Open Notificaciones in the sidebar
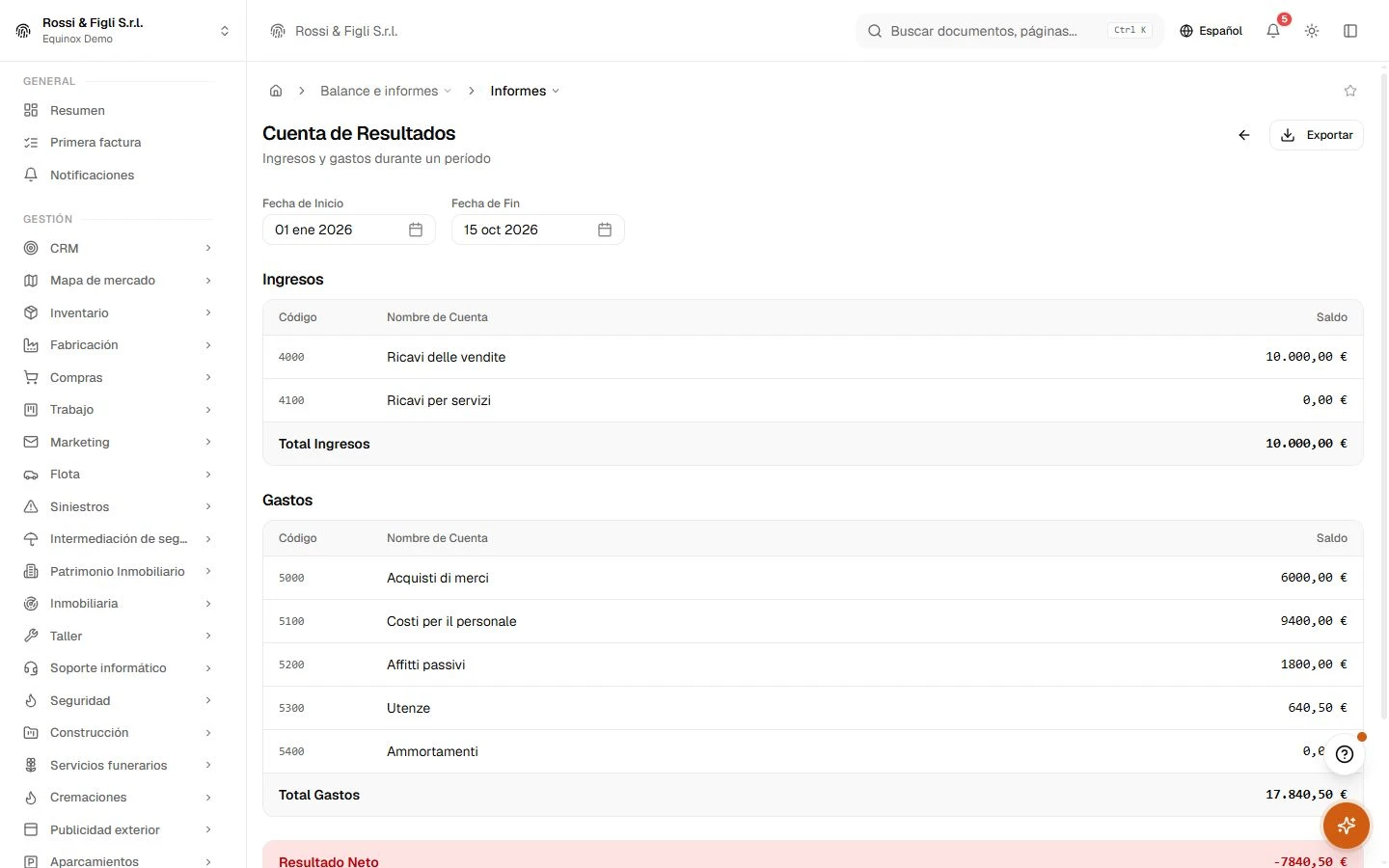Viewport: 1389px width, 868px height. tap(118, 176)
